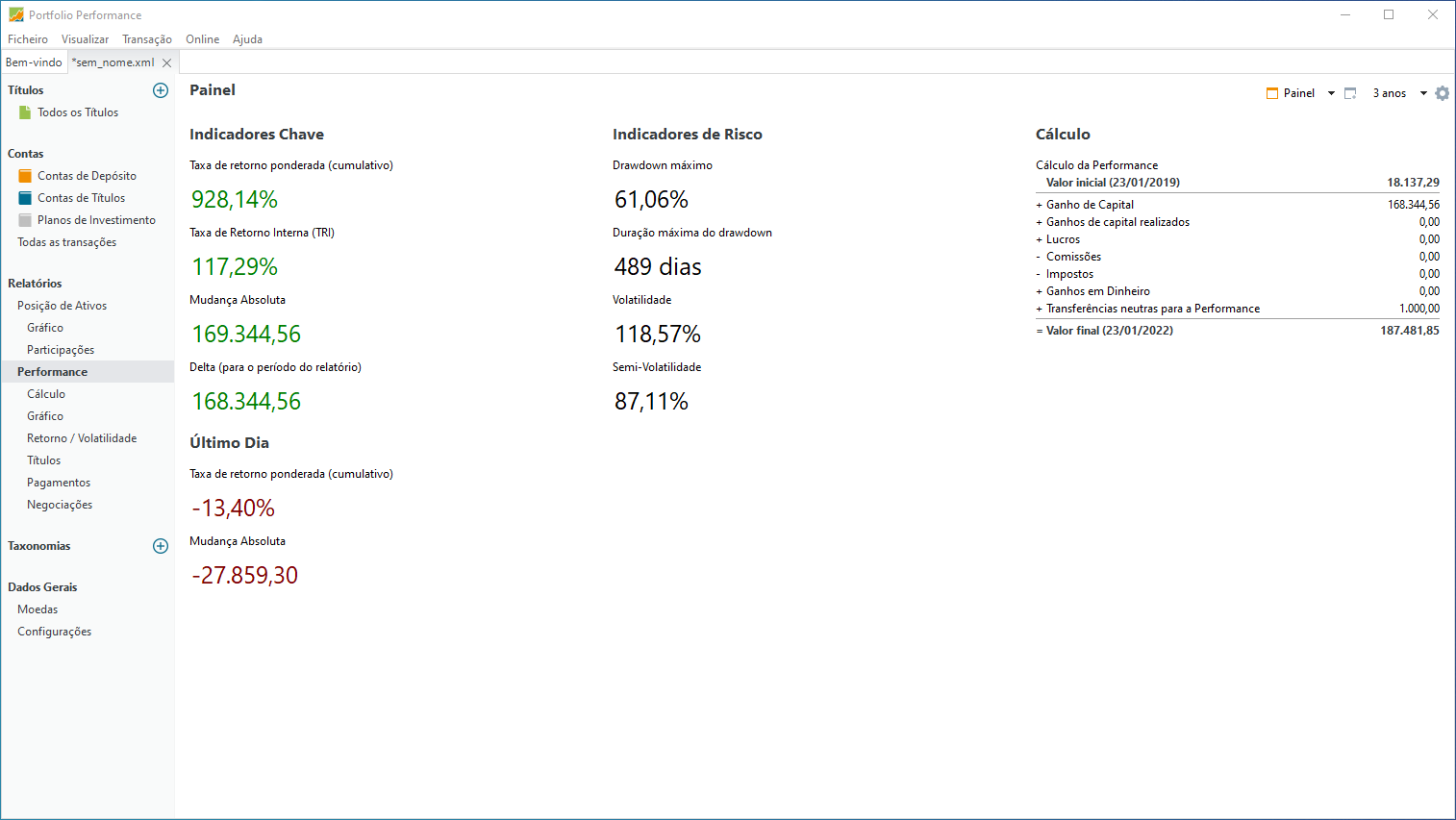Click the 117,29% TRI value
Image resolution: width=1456 pixels, height=820 pixels.
[235, 266]
